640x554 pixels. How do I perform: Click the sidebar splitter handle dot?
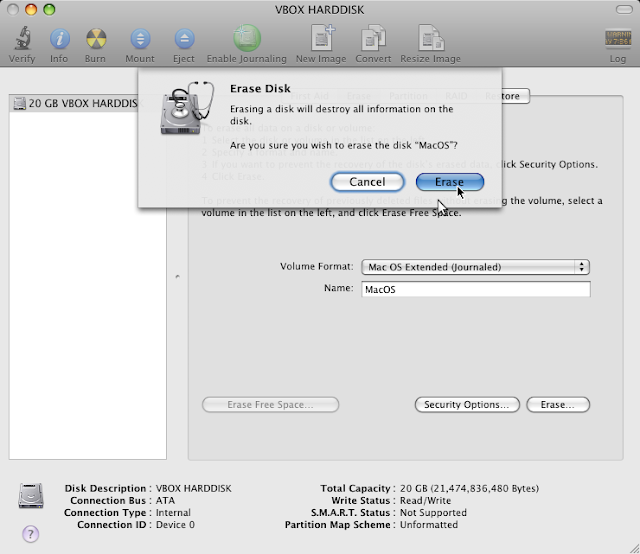(178, 277)
